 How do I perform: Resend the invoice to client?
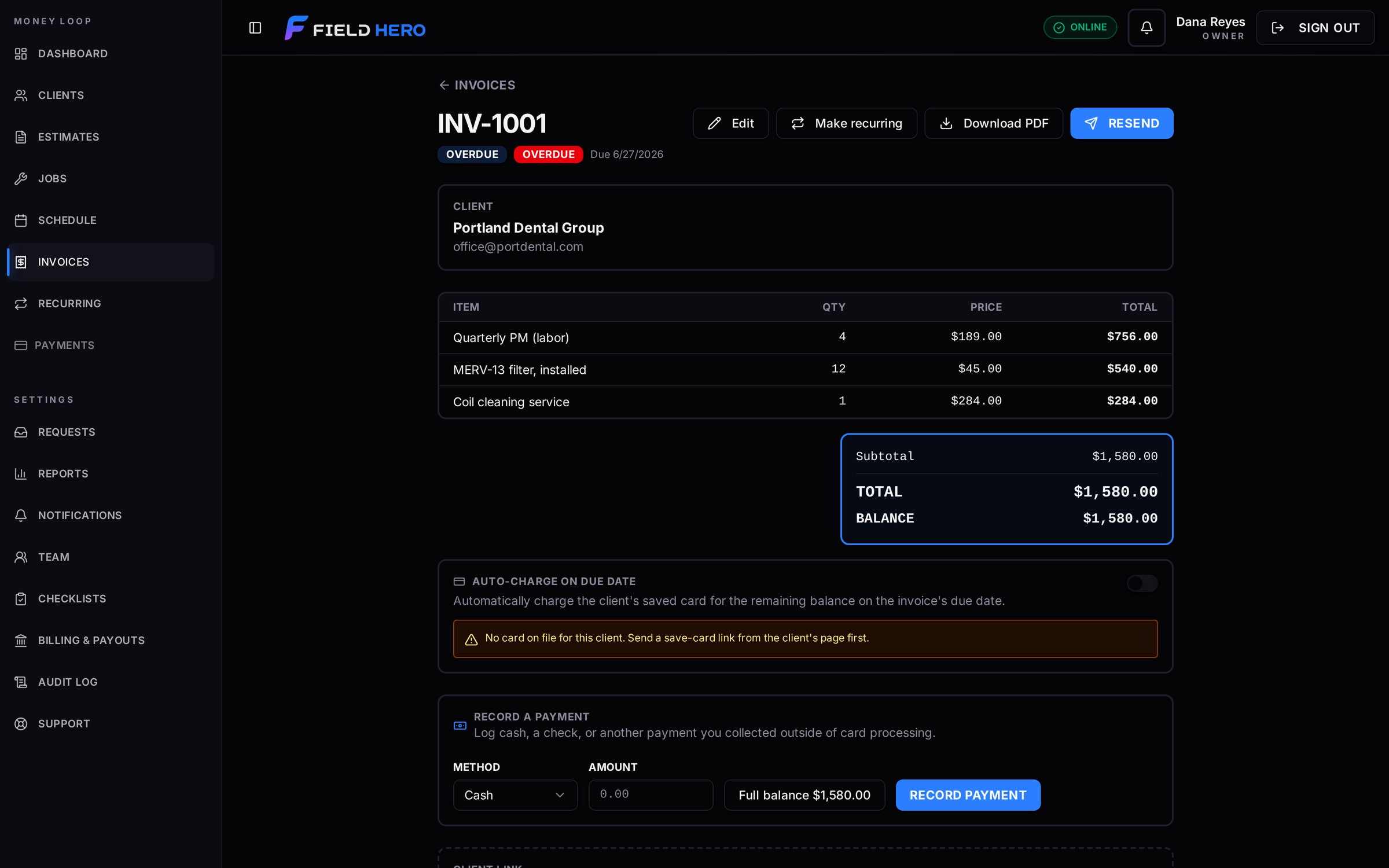[1122, 123]
